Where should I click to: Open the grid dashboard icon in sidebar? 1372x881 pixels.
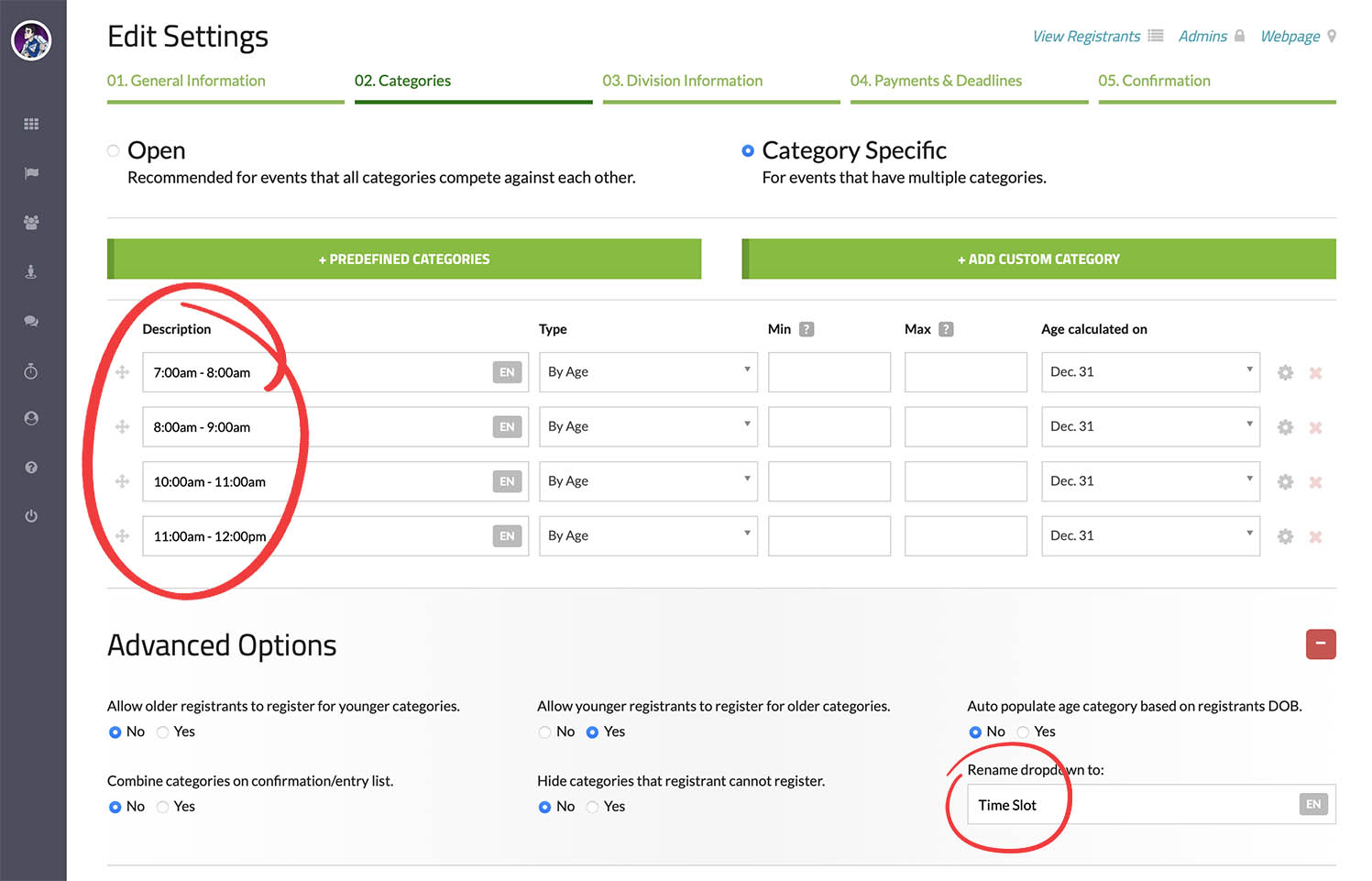(31, 124)
